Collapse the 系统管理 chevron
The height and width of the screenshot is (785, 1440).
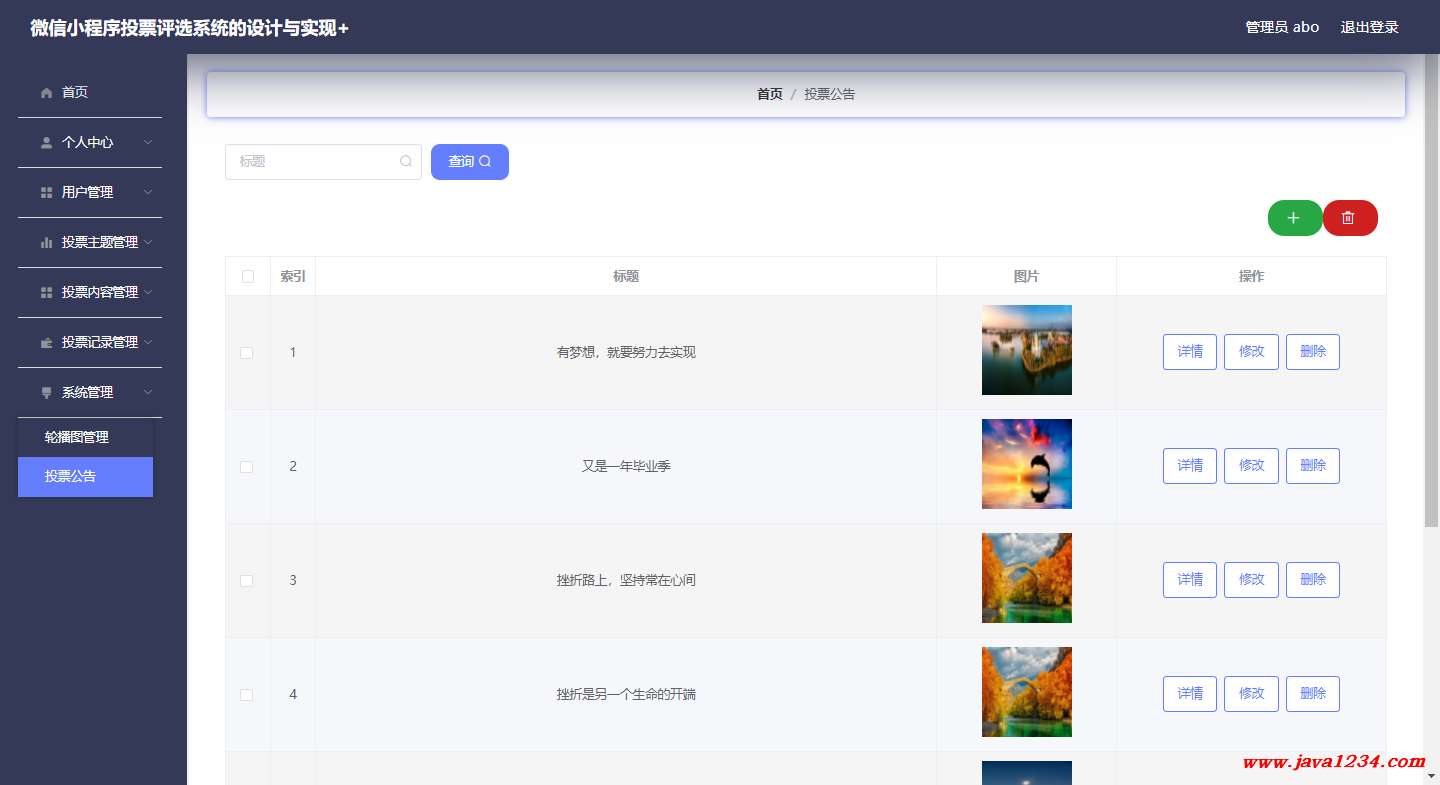(x=148, y=393)
